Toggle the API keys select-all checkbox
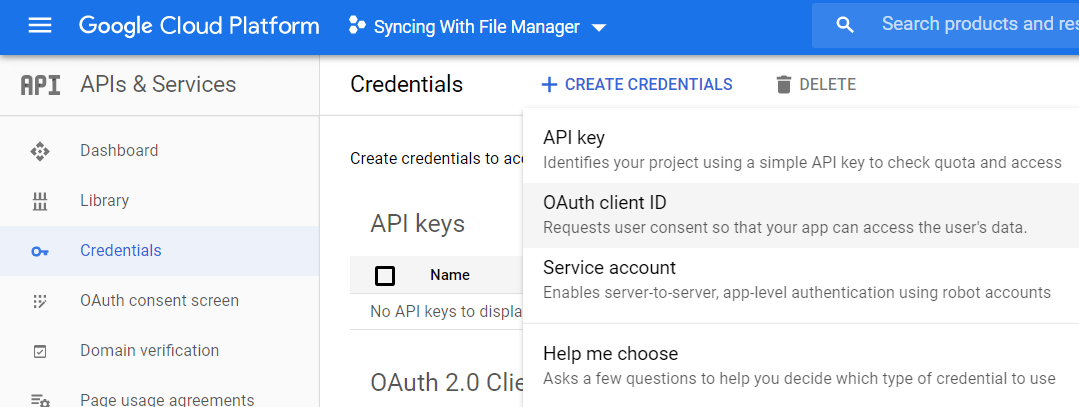Viewport: 1079px width, 407px height. coord(385,275)
